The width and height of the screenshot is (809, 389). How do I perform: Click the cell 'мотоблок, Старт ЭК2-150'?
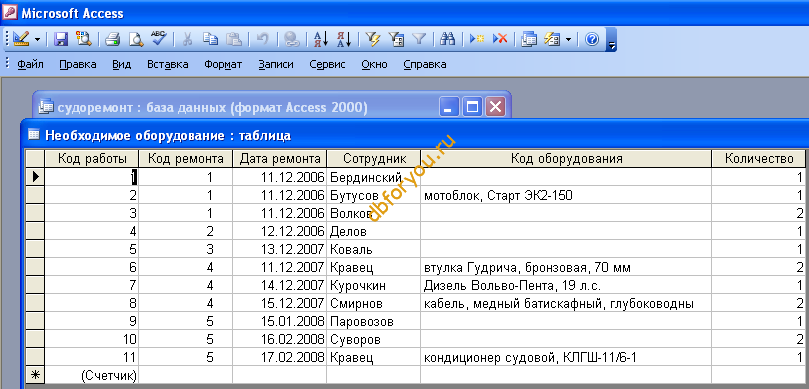pyautogui.click(x=566, y=196)
